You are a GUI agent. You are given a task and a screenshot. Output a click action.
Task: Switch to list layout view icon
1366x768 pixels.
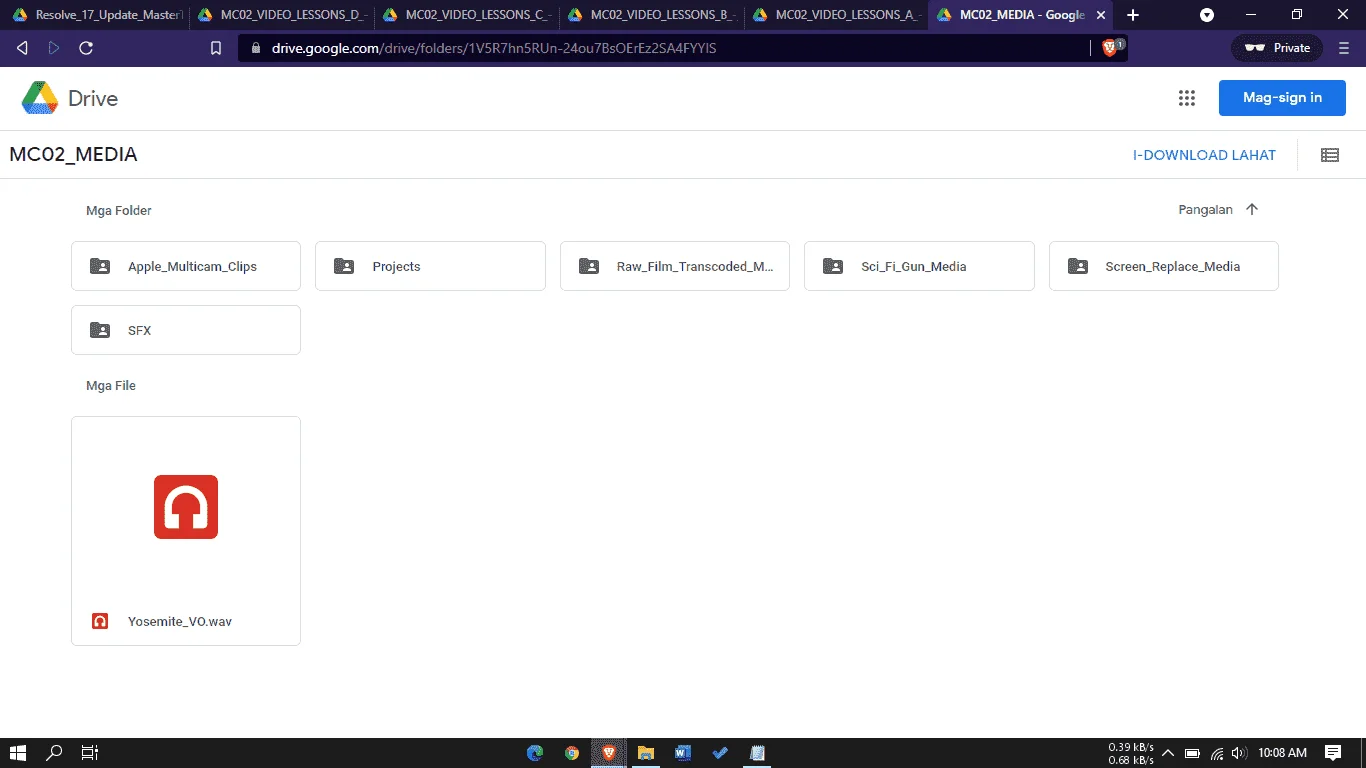tap(1330, 155)
